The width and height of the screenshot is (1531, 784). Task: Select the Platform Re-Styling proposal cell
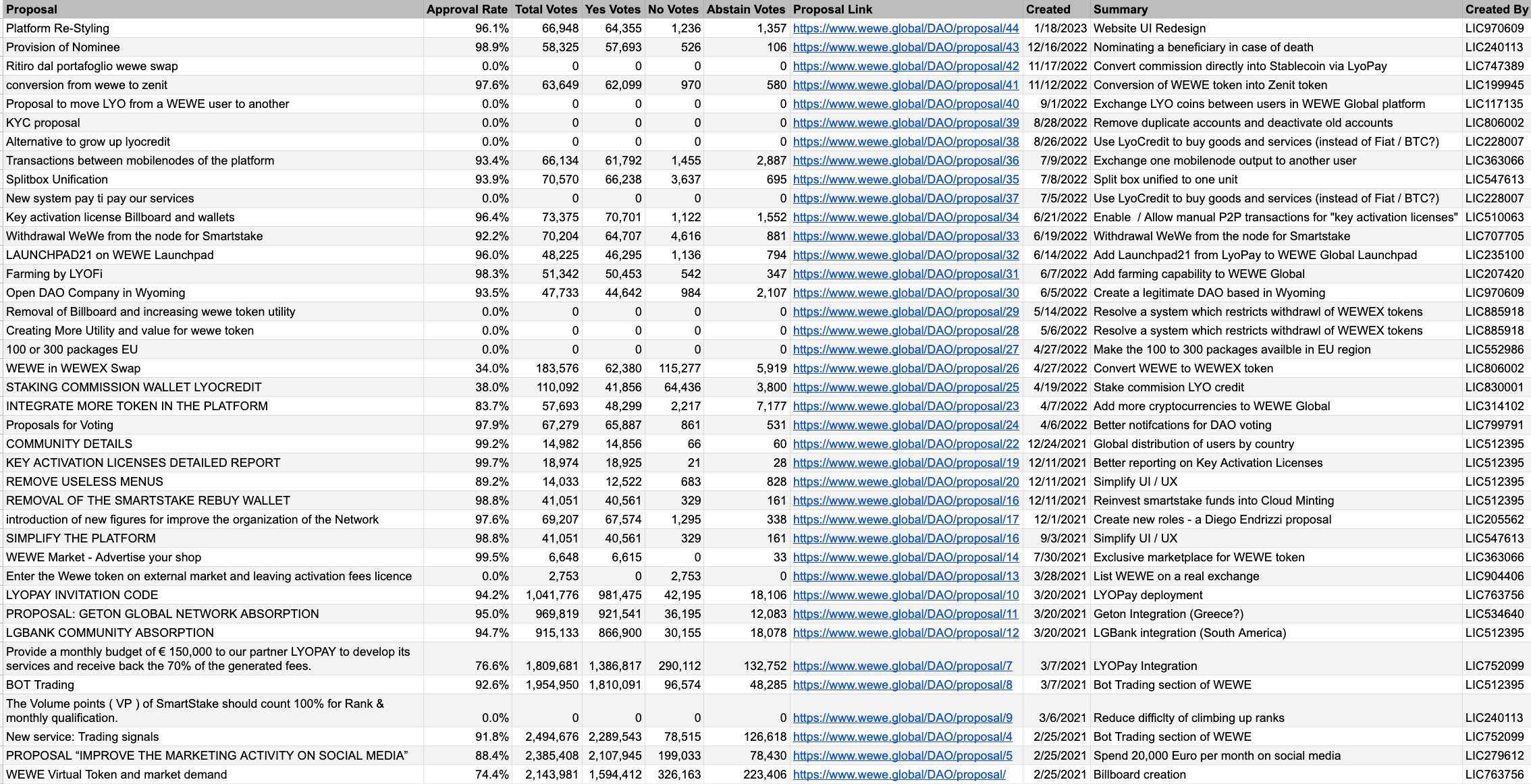[x=58, y=28]
